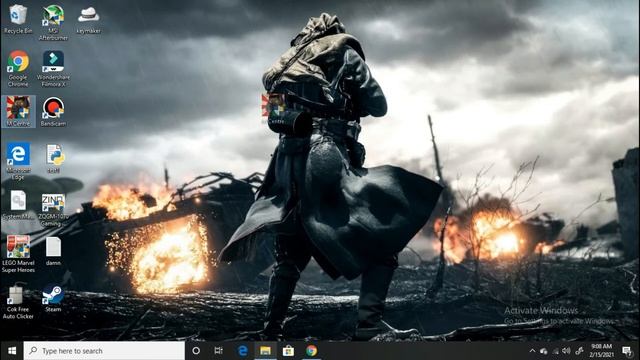Select the Wondershare Filmora X shortcut
Screen dimensions: 640x360
tap(53, 69)
